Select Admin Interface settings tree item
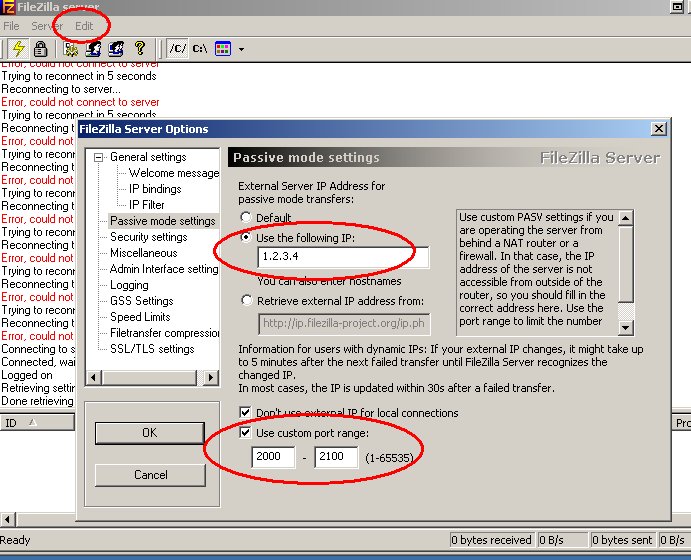The width and height of the screenshot is (691, 560). tap(164, 269)
